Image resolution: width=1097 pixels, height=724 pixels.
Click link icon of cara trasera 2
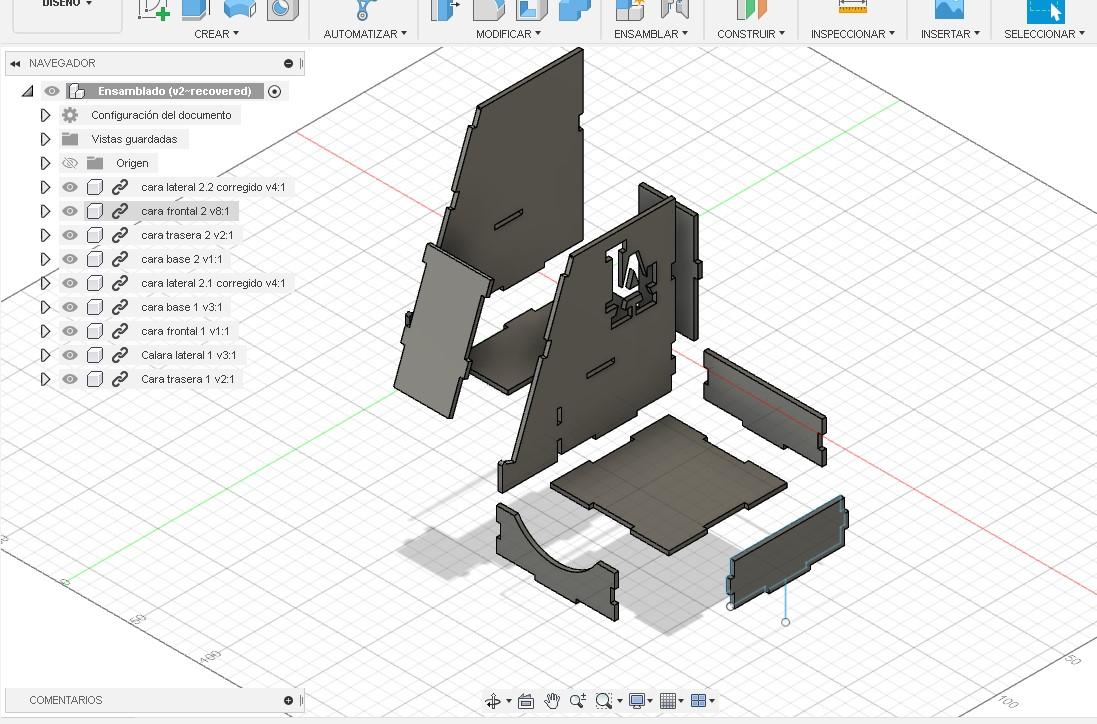120,235
